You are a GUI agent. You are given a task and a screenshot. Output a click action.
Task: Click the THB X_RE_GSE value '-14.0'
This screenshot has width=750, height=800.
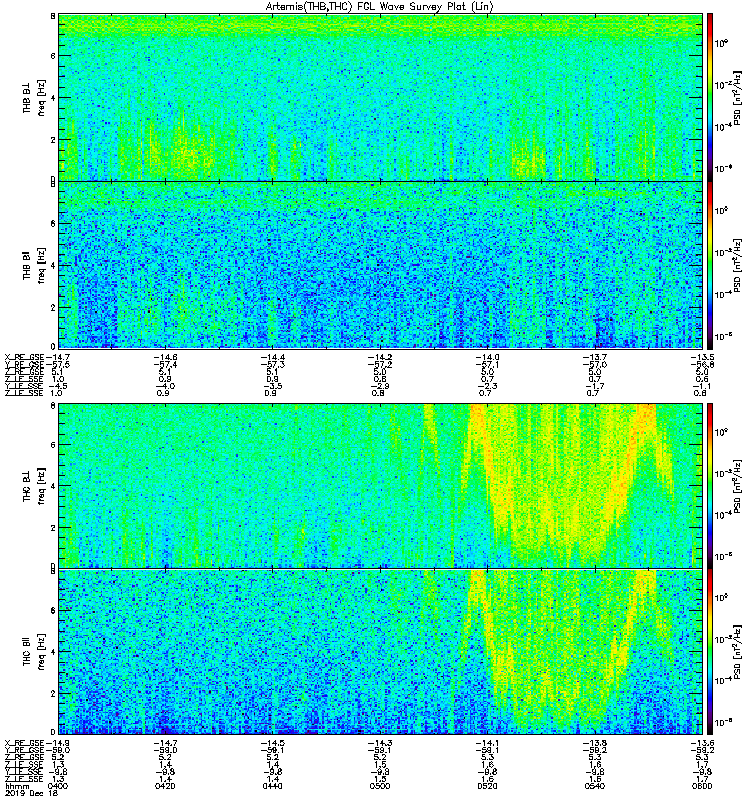487,358
